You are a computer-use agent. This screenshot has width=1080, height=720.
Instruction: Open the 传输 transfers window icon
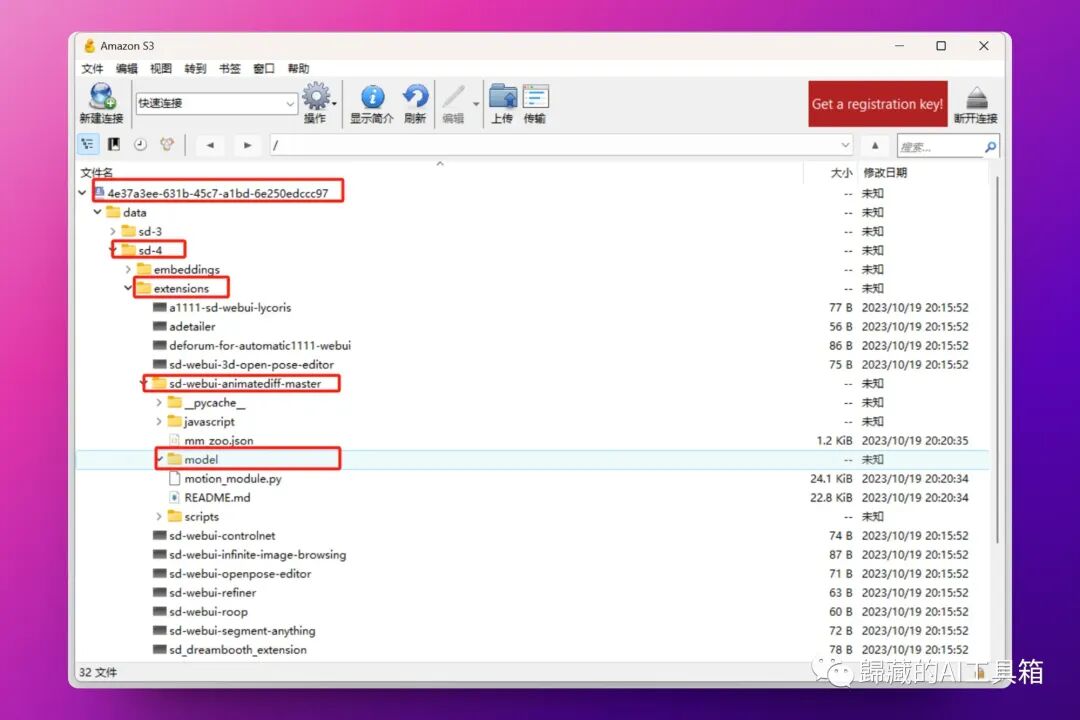534,103
